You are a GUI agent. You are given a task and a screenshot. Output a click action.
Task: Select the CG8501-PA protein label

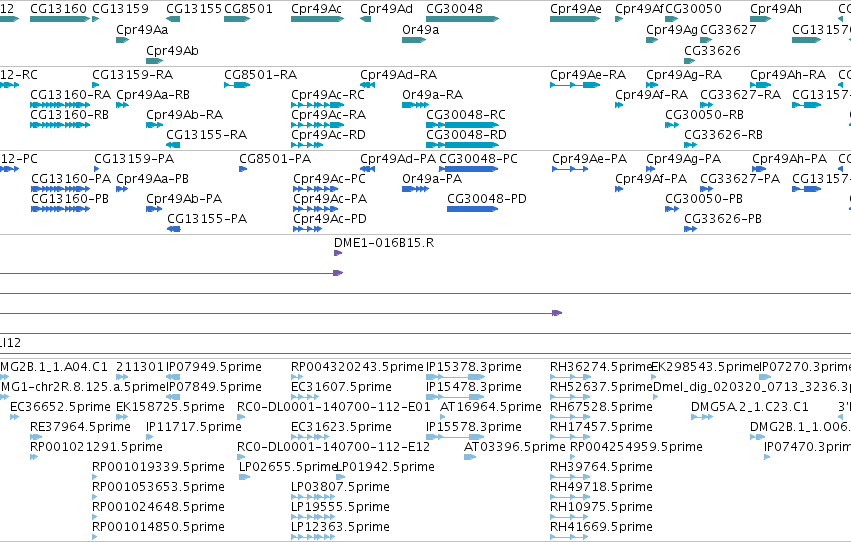[275, 159]
